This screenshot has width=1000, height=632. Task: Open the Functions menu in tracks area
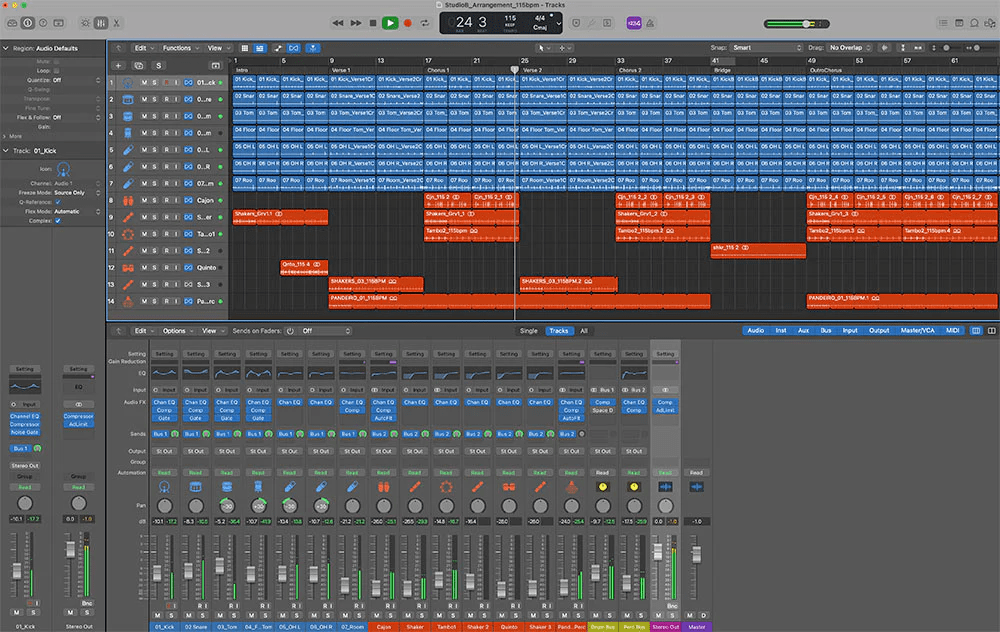[180, 47]
